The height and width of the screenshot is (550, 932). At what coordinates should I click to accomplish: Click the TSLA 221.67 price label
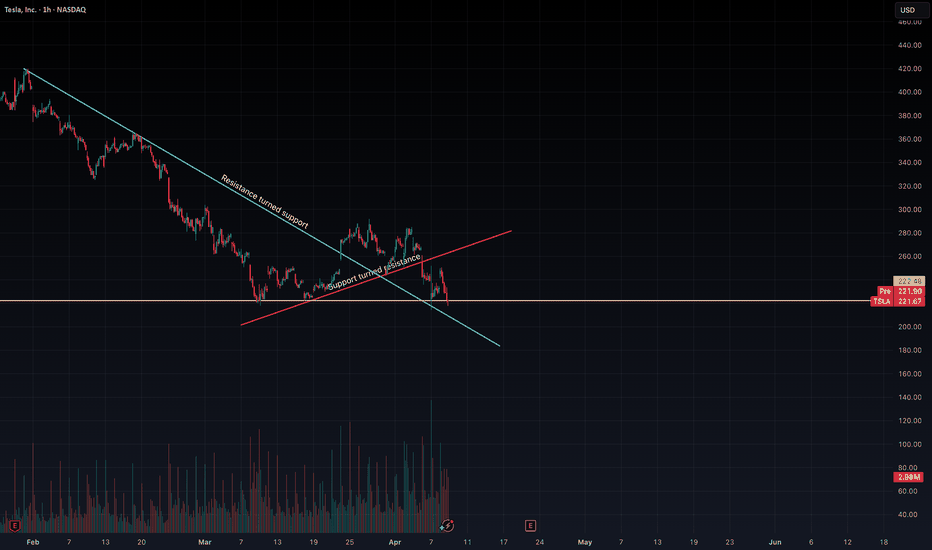point(898,301)
